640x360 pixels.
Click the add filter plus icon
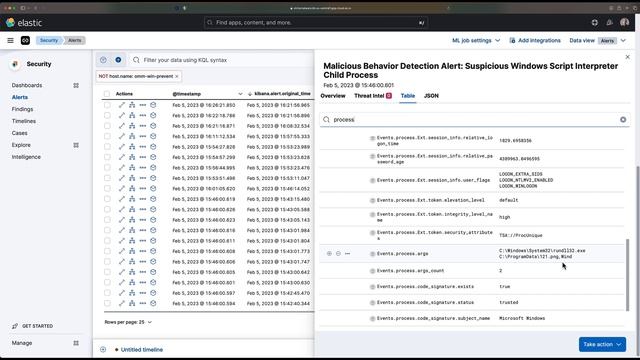(x=118, y=60)
